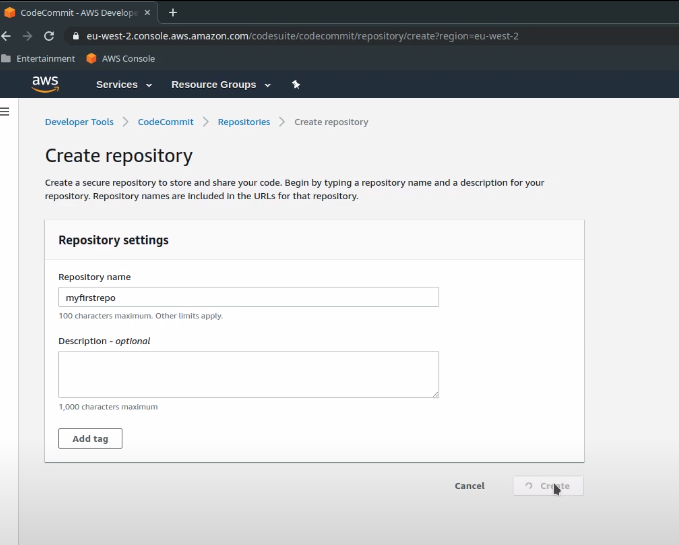Navigate to Developer Tools breadcrumb
This screenshot has width=679, height=545.
click(79, 122)
